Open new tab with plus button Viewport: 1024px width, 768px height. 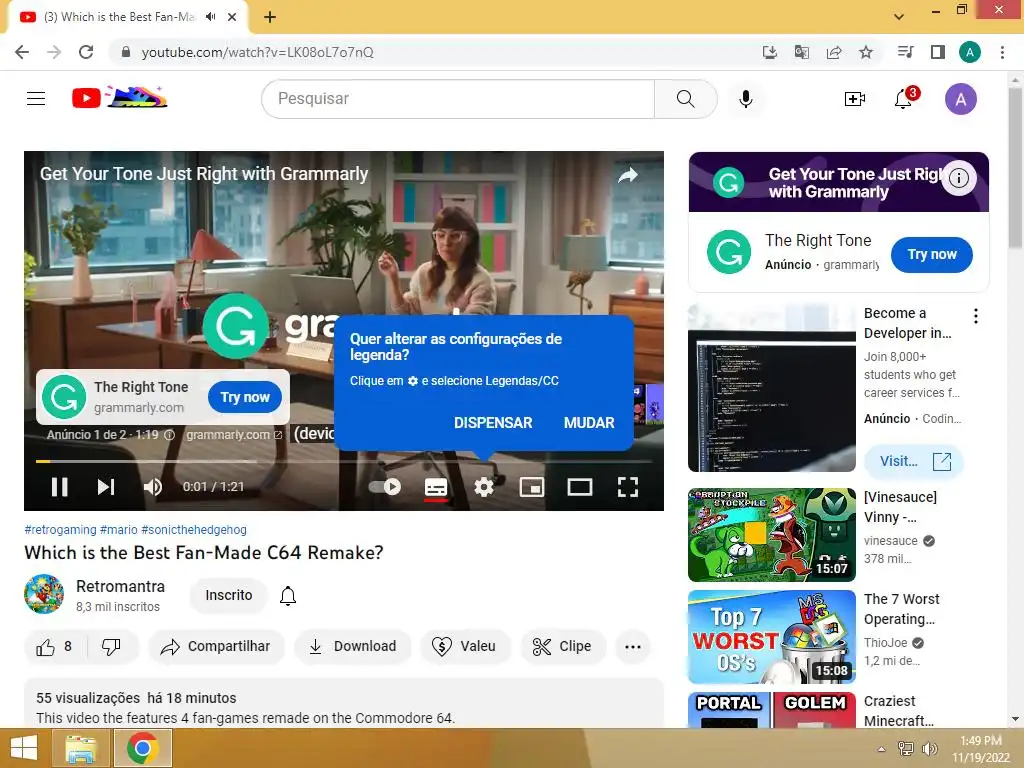pyautogui.click(x=270, y=17)
